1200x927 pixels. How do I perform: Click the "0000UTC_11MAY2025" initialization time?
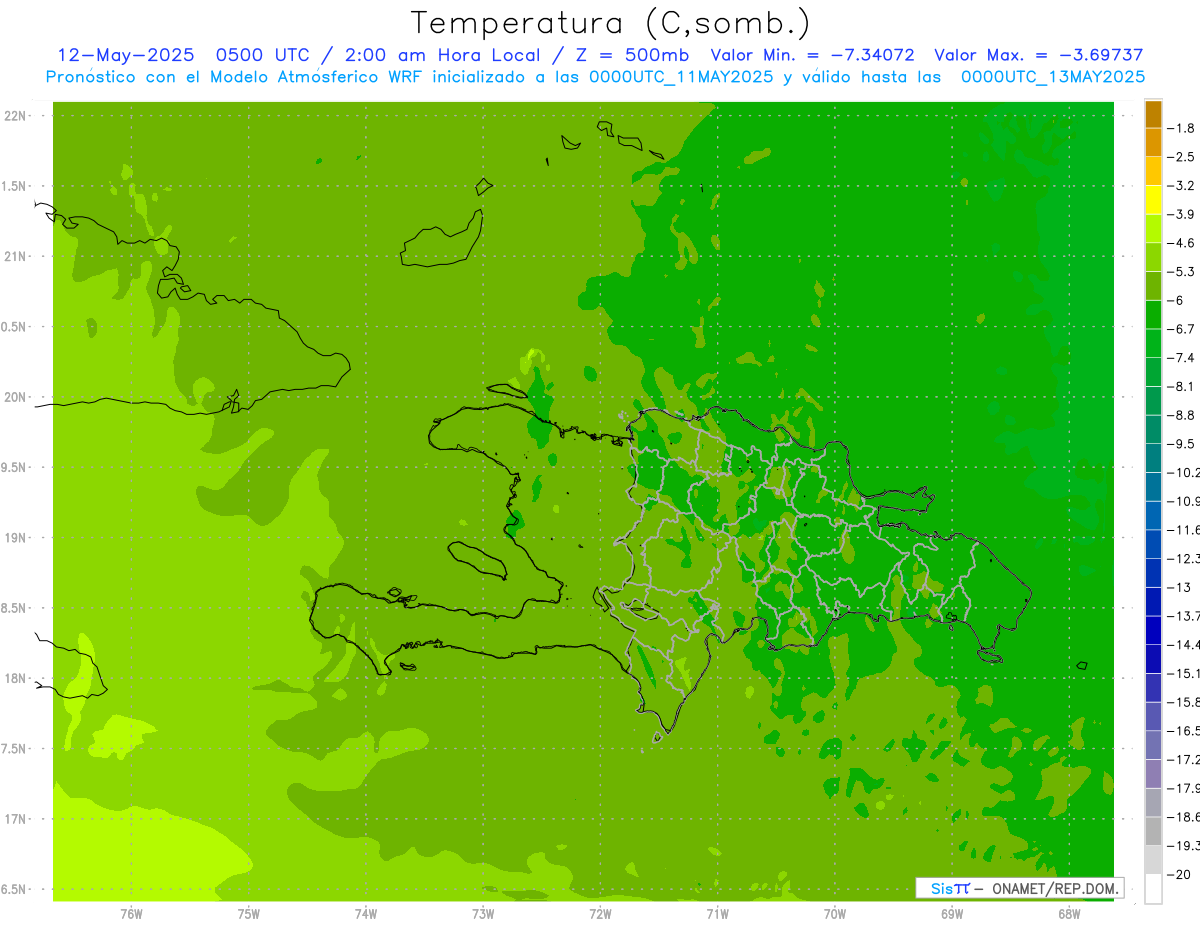681,77
